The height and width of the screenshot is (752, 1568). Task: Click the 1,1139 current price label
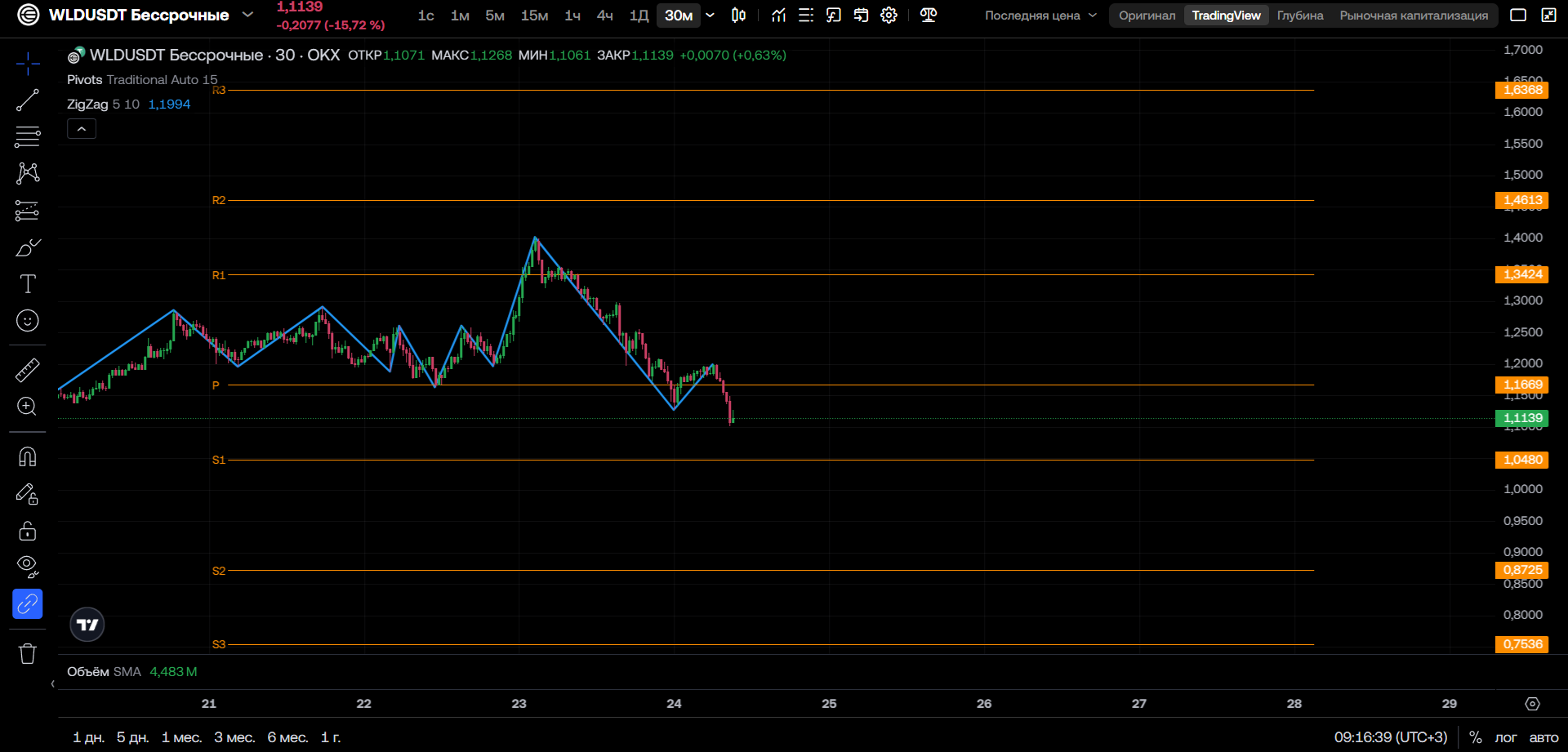pyautogui.click(x=1521, y=418)
